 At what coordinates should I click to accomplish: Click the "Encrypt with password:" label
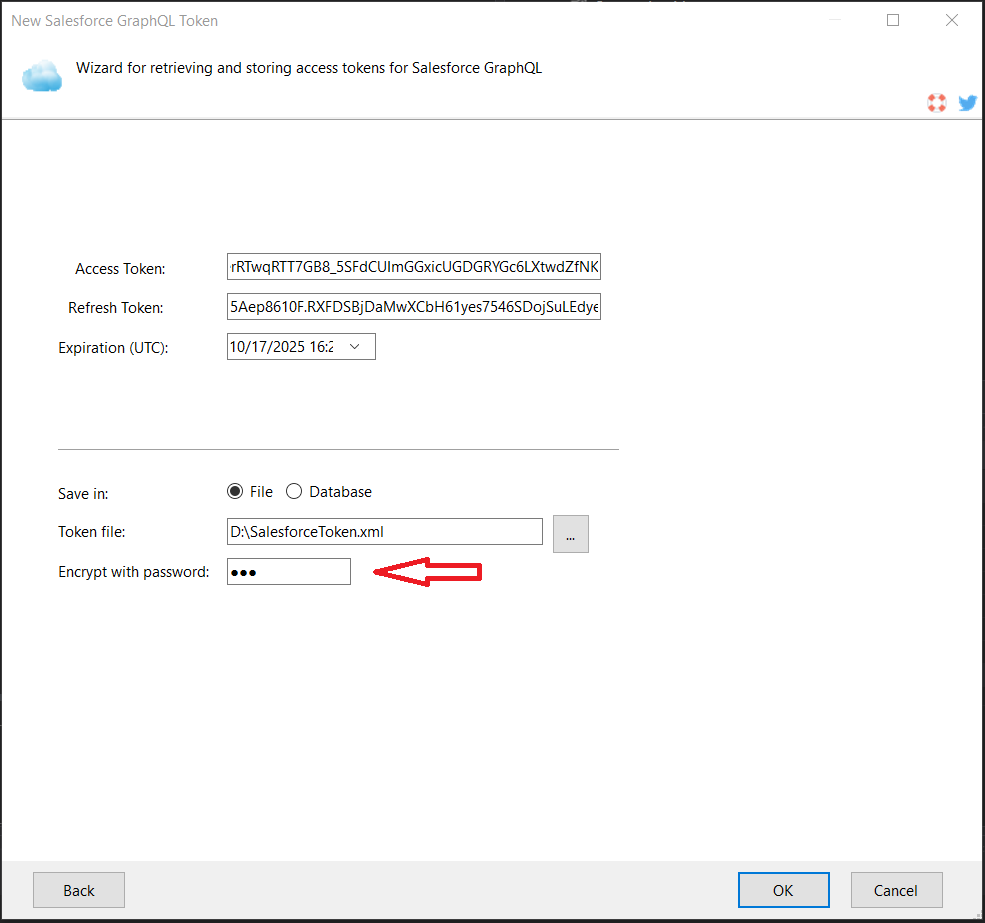pos(134,572)
